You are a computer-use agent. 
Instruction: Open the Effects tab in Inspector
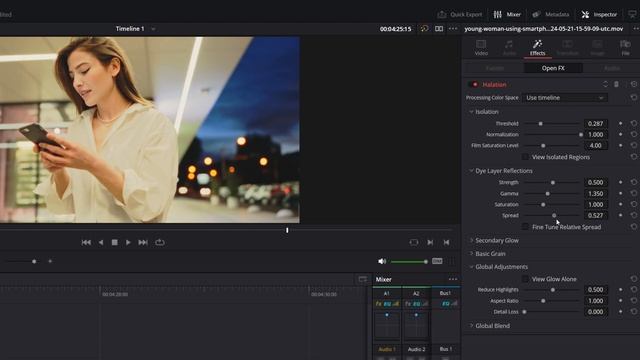pos(537,48)
